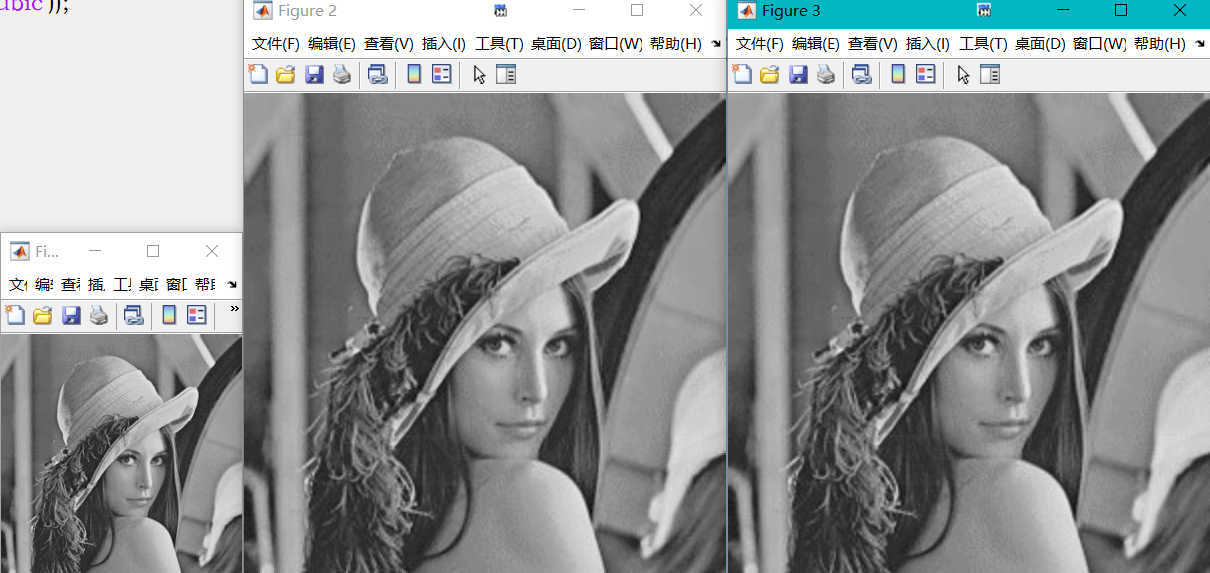
Task: Insert legend via Figure 2 toolbar icon
Action: point(441,74)
